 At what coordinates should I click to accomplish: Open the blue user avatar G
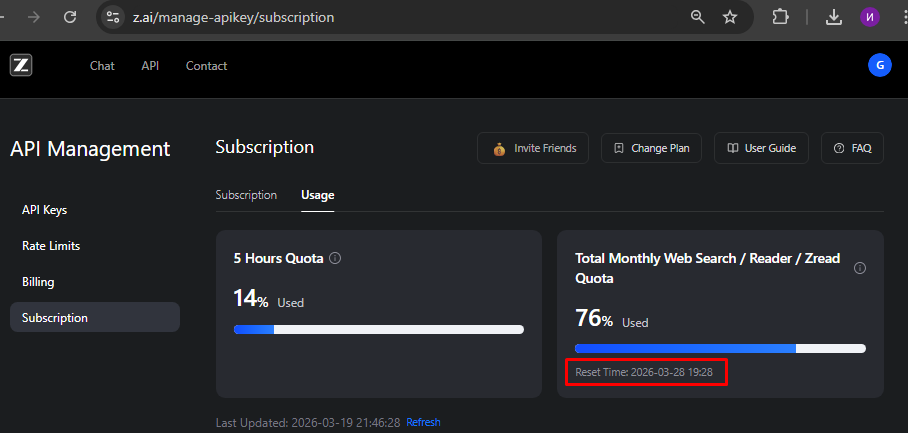[879, 65]
